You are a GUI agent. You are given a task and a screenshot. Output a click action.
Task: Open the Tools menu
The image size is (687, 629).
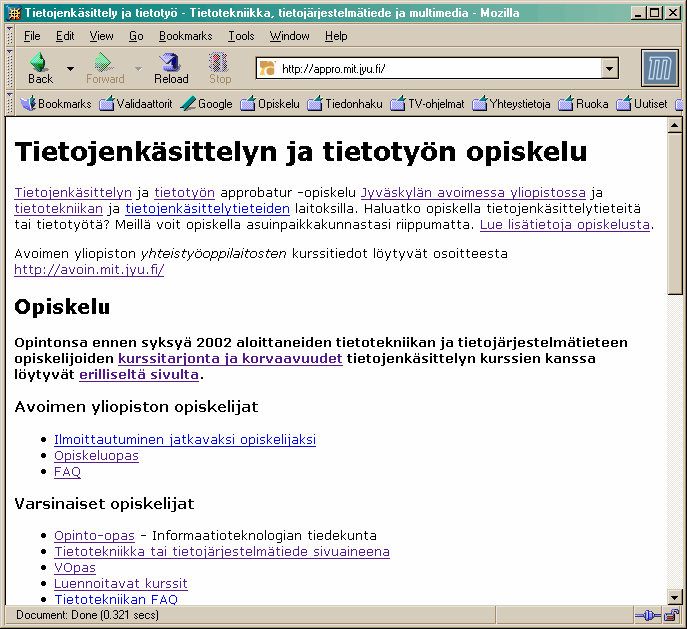pyautogui.click(x=241, y=36)
